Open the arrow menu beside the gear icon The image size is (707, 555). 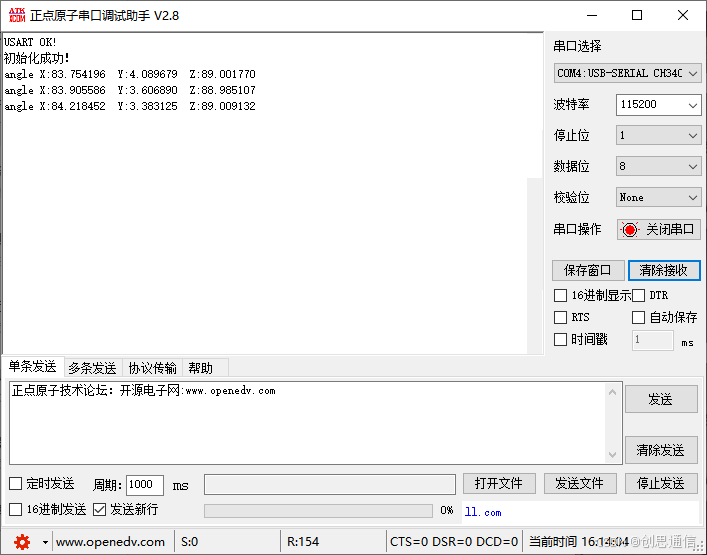(x=45, y=542)
